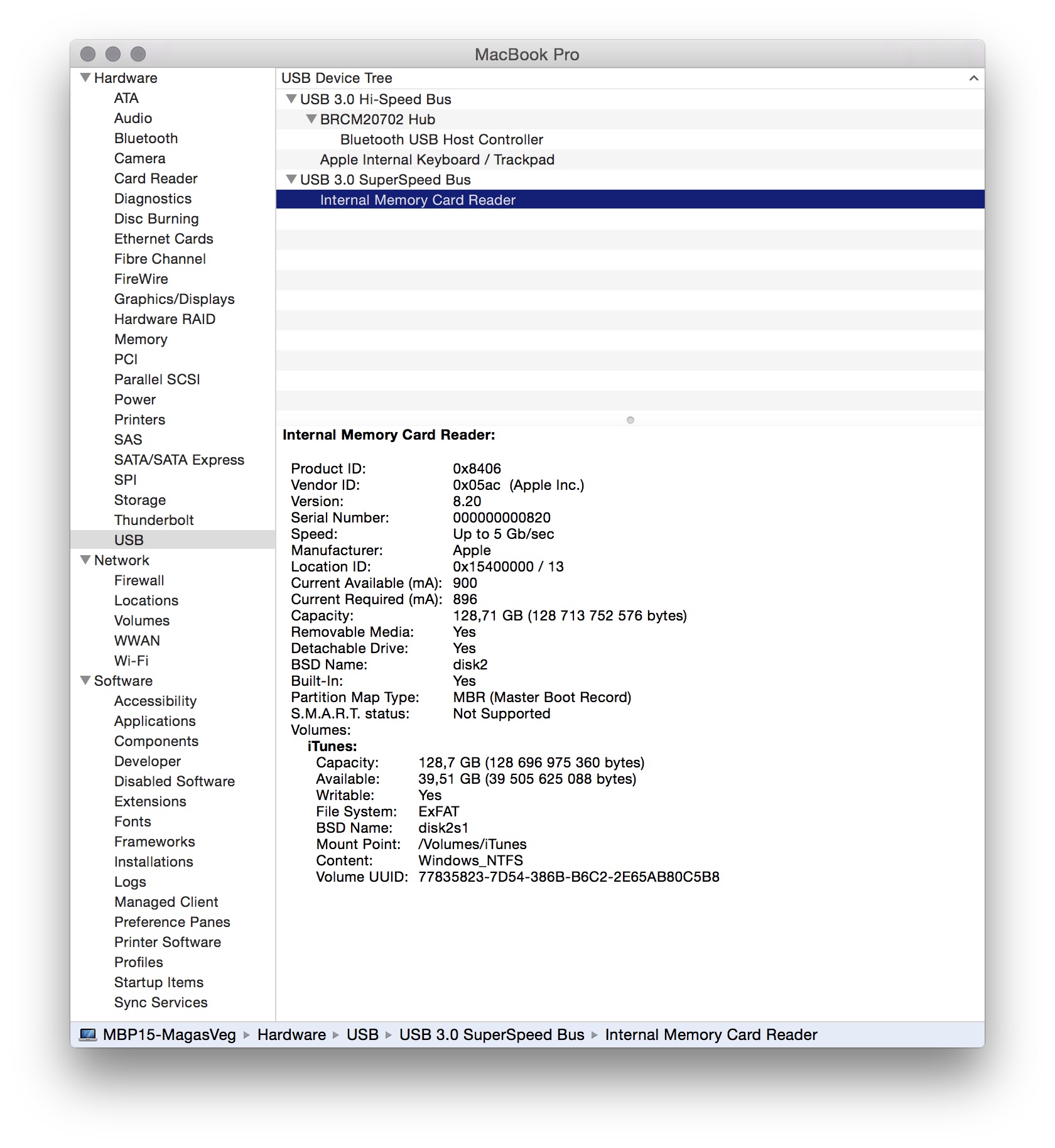Click USB 3.0 SuperSpeed Bus in path bar
The height and width of the screenshot is (1148, 1055).
(492, 1034)
